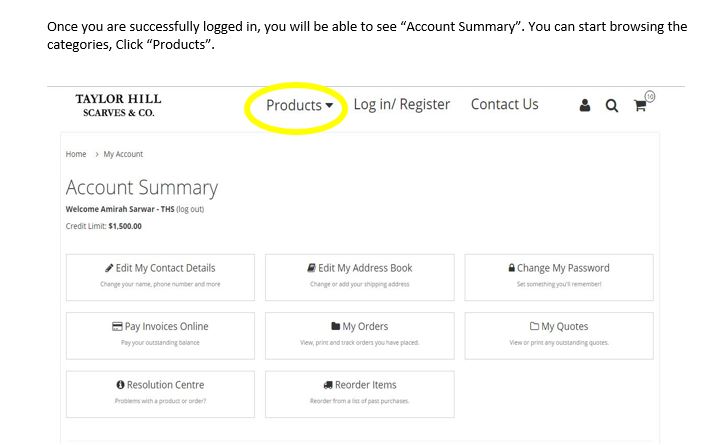
Task: Click the pencil icon beside Edit My Contact Details
Action: click(x=109, y=268)
